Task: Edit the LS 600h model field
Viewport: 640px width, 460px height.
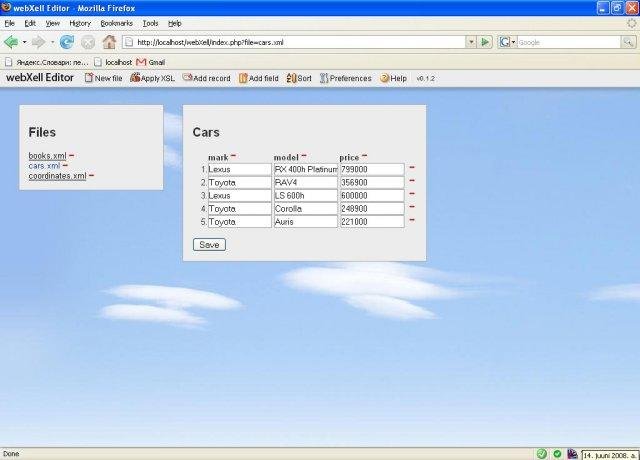Action: pos(306,196)
